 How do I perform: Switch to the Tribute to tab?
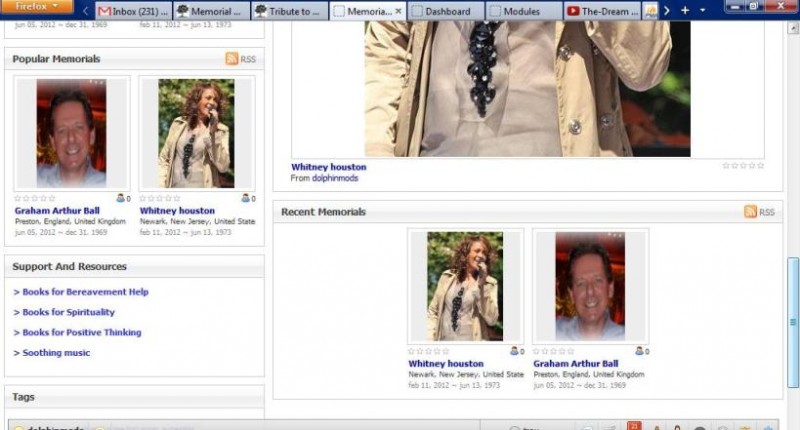289,11
